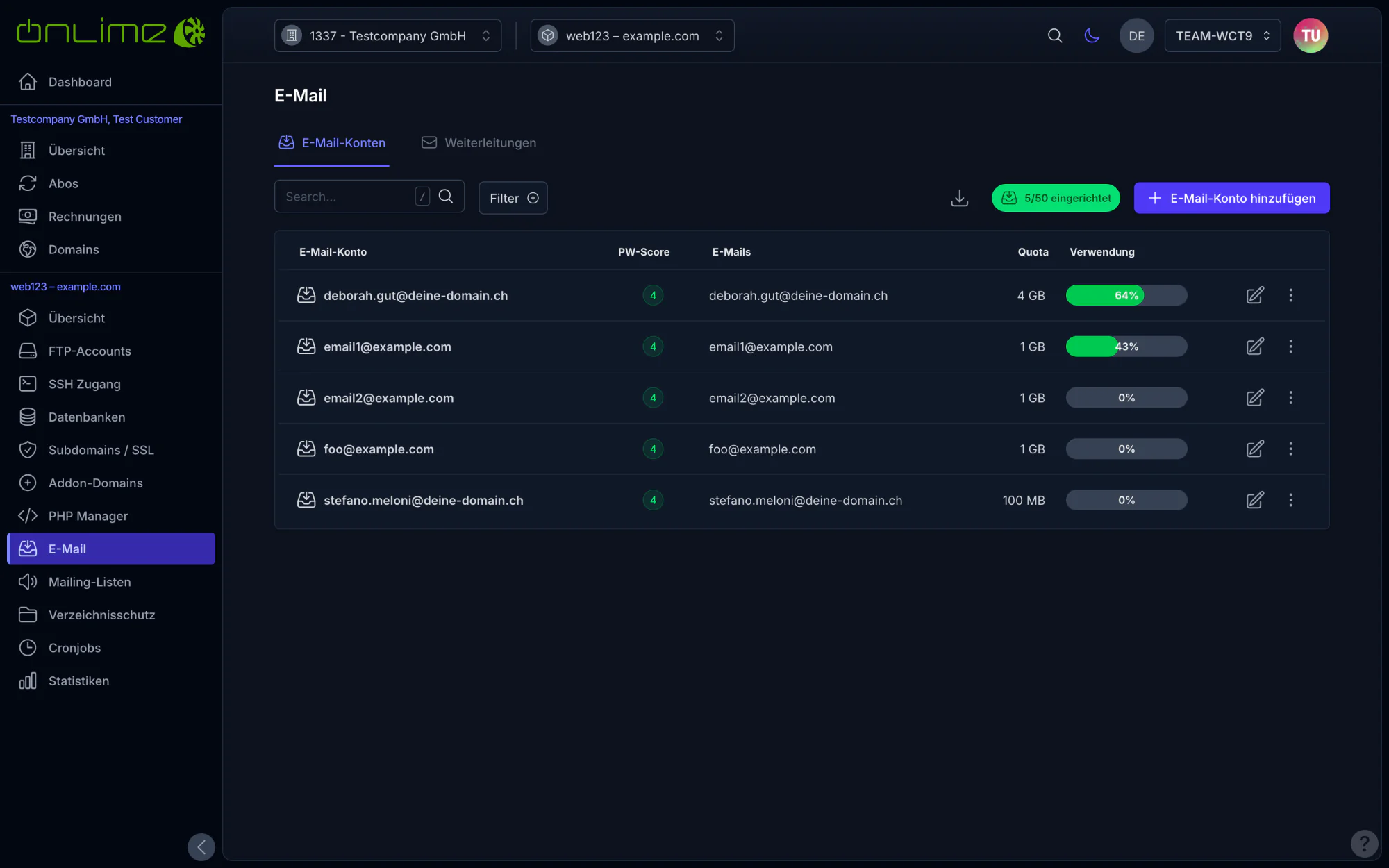The width and height of the screenshot is (1389, 868).
Task: Open Subdomains / SSL in sidebar
Action: click(111, 450)
